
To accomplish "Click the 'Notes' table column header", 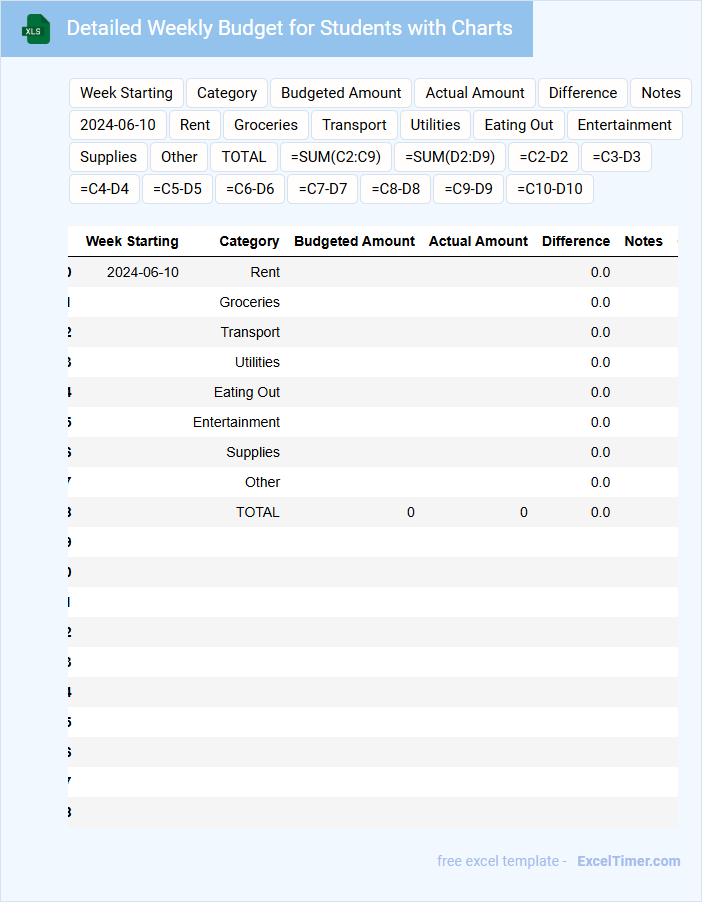I will tap(643, 241).
